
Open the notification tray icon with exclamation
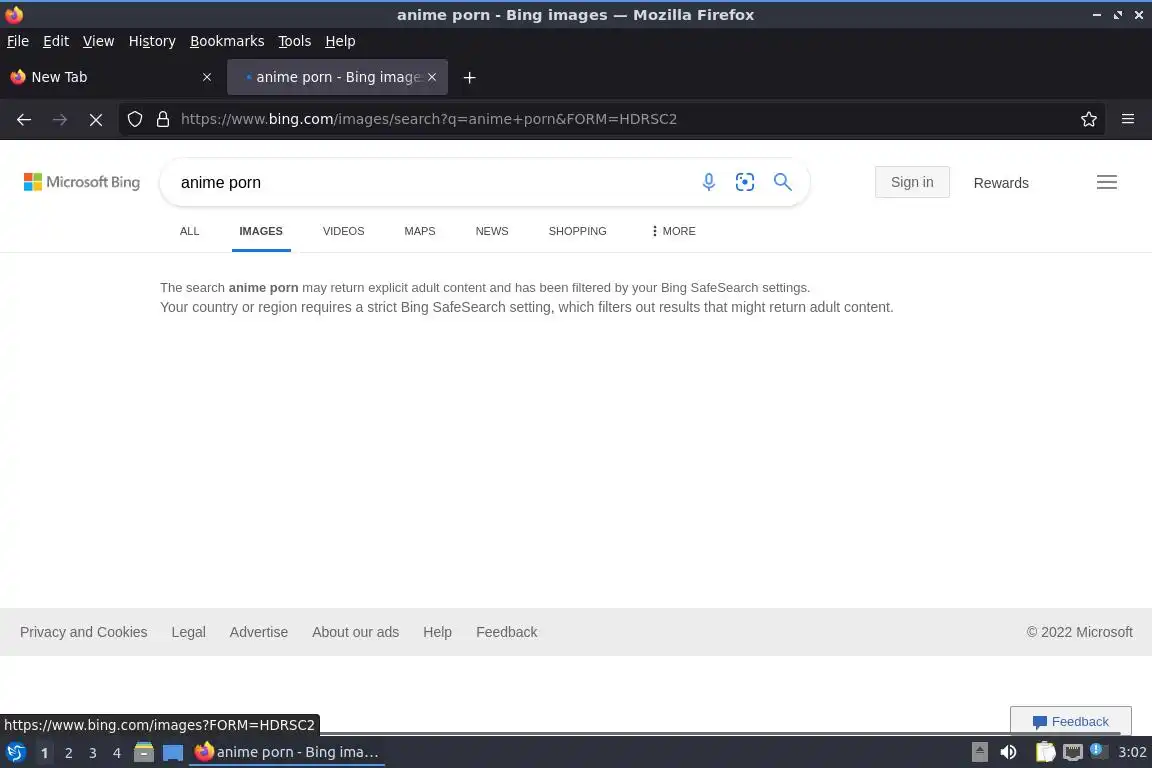tap(1098, 751)
